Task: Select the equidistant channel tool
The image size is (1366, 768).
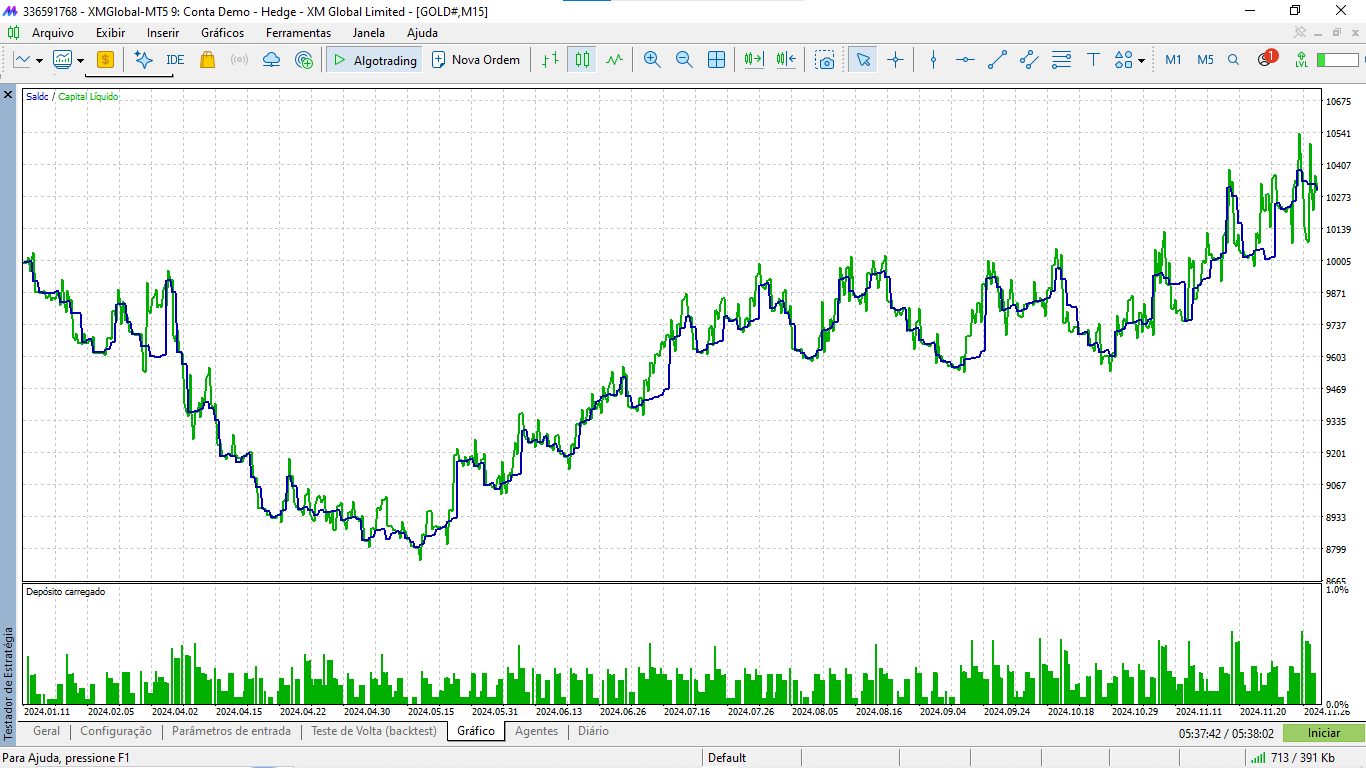Action: [1029, 60]
